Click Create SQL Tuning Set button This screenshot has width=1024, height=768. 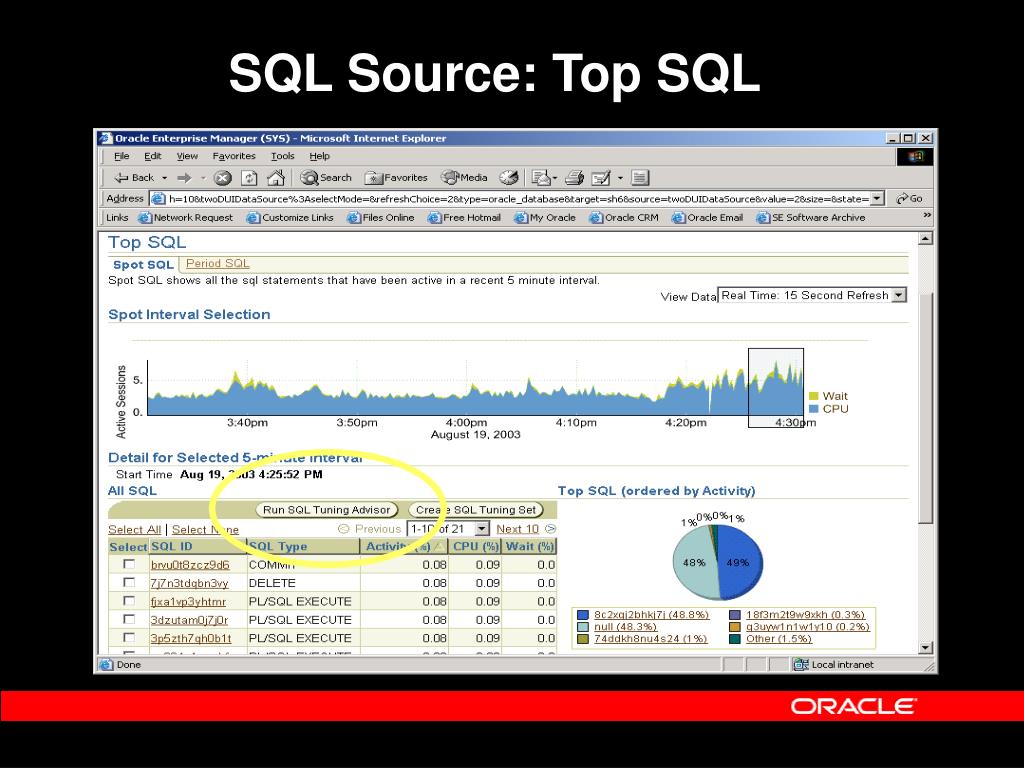pyautogui.click(x=475, y=510)
